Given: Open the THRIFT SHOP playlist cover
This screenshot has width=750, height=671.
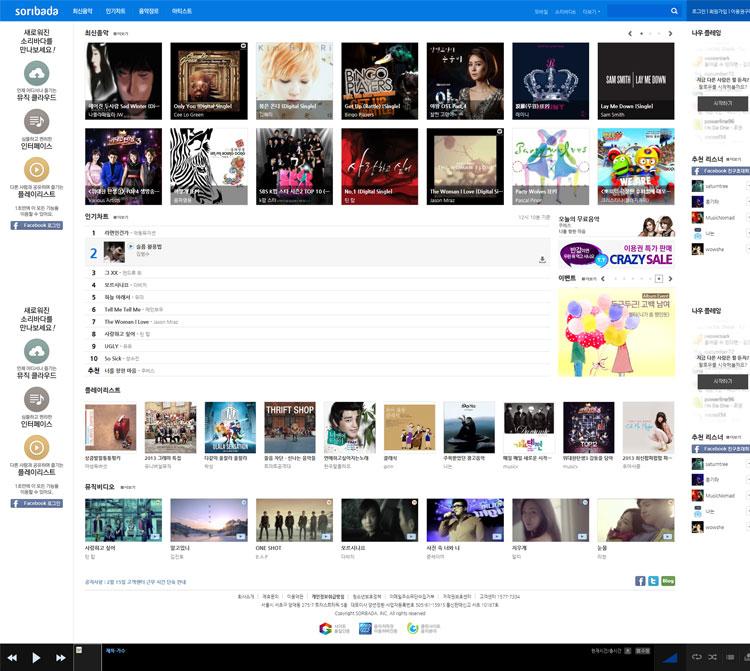Looking at the screenshot, I should click(x=290, y=427).
